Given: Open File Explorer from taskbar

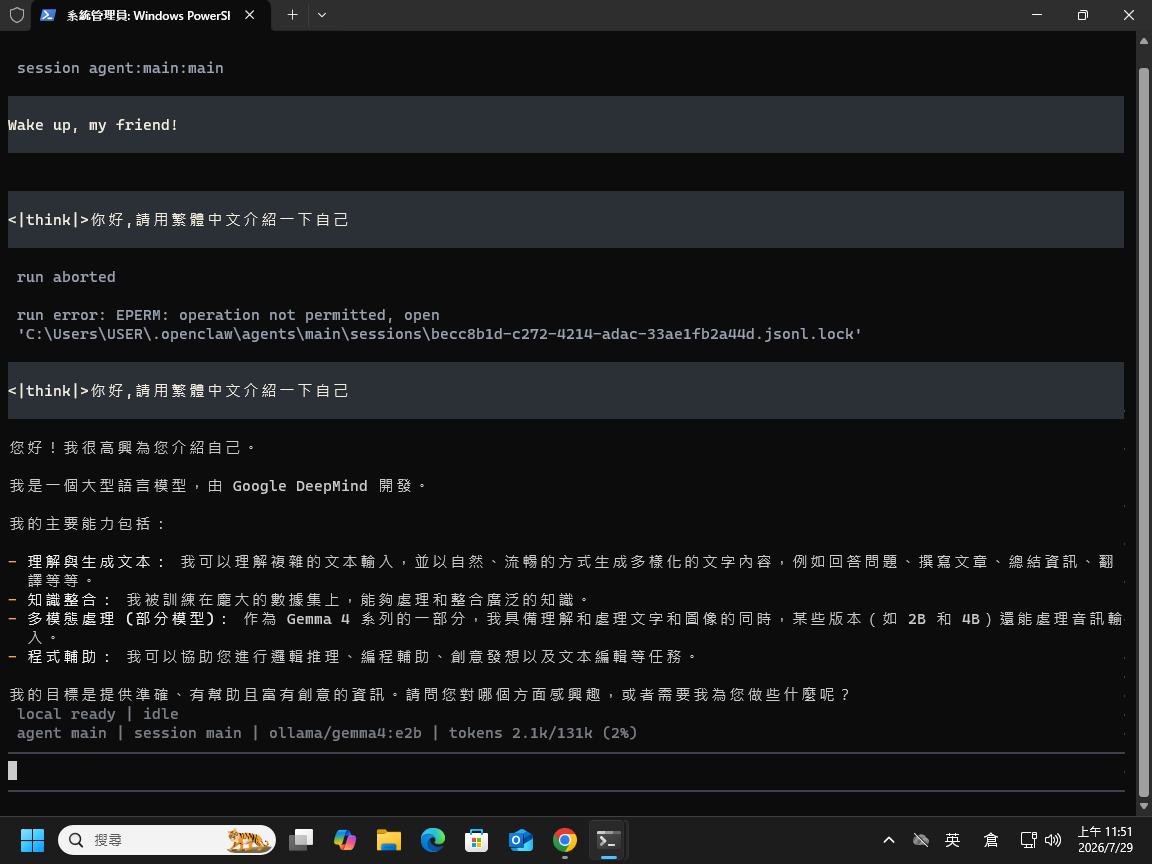Looking at the screenshot, I should point(389,840).
